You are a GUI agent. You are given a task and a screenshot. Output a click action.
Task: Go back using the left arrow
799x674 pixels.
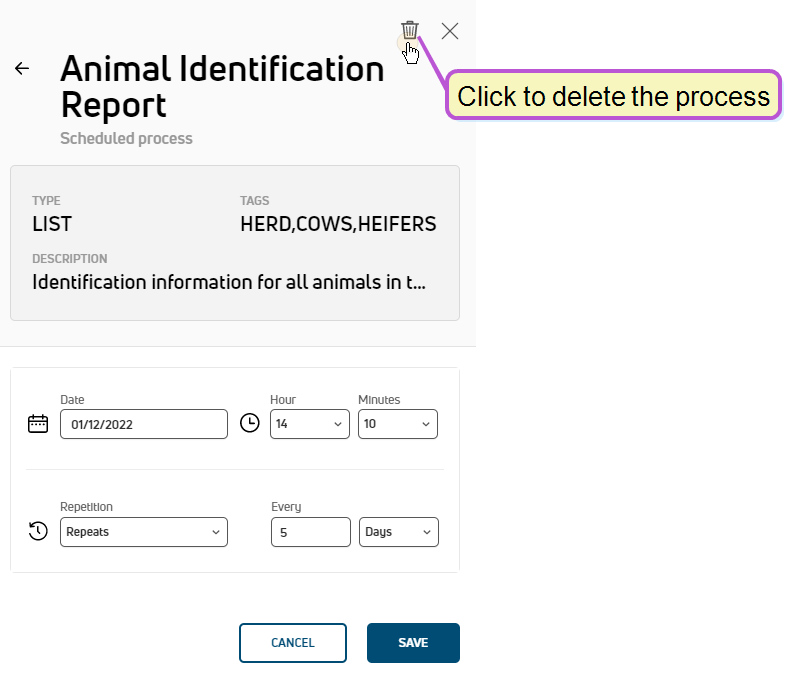point(22,68)
